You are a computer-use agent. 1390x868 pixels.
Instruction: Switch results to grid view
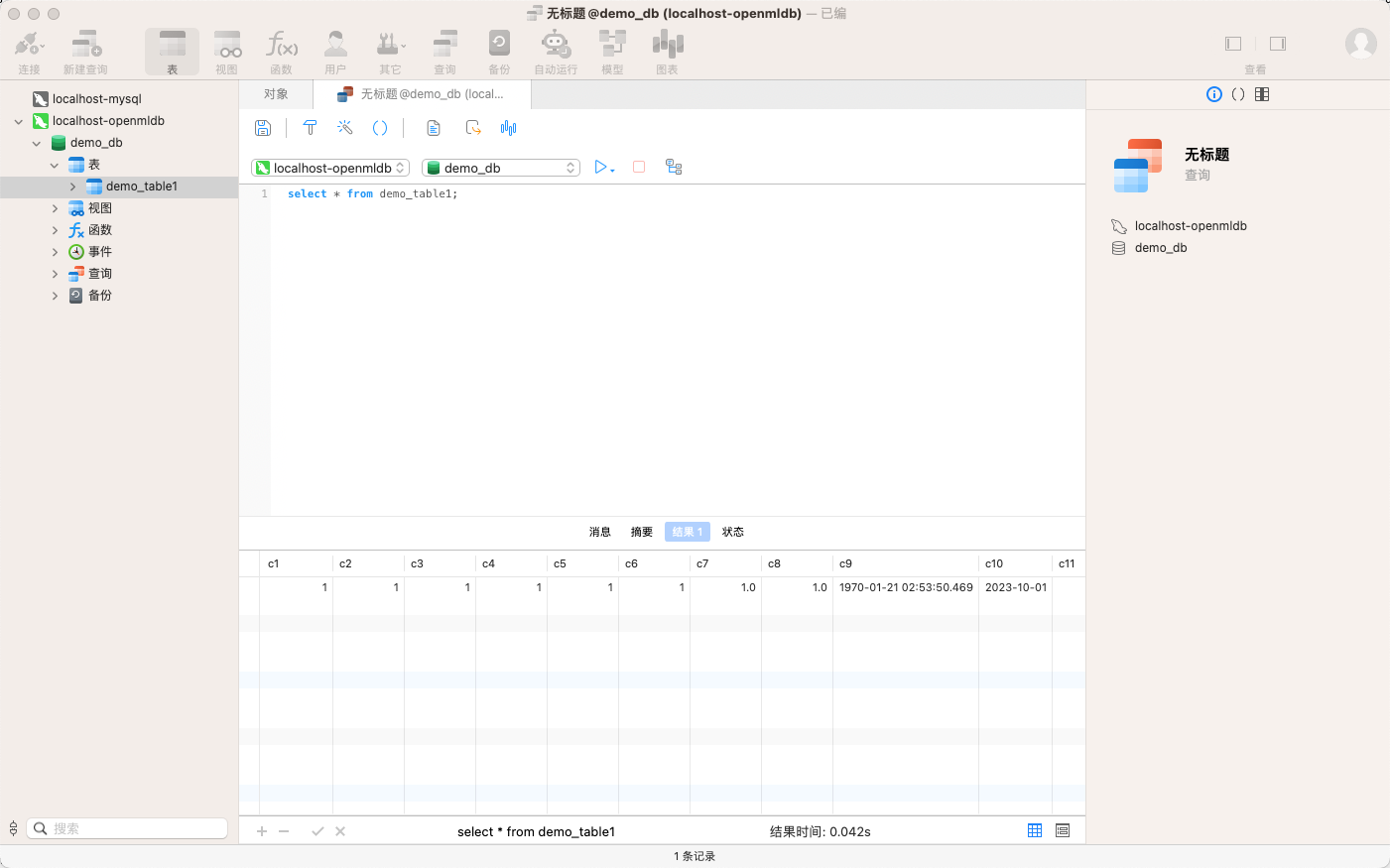[x=1035, y=830]
